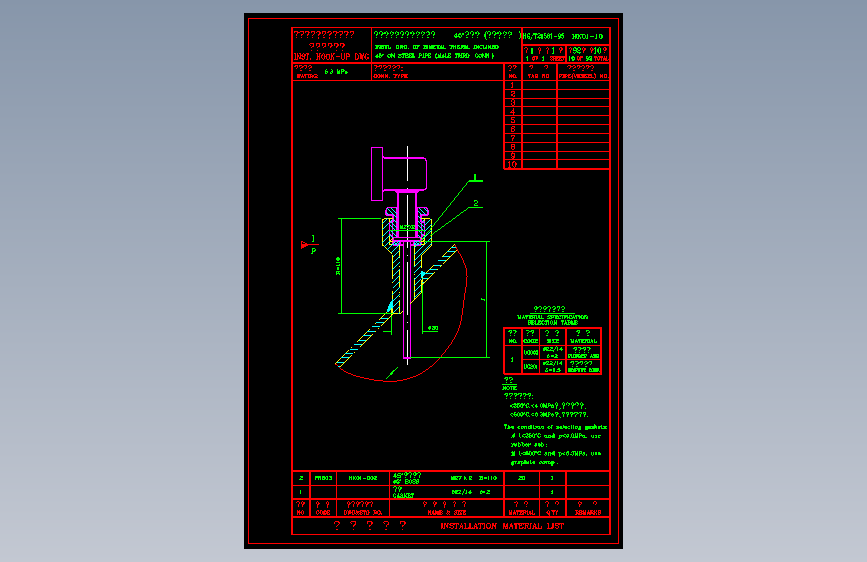Click the 'INST. HOOK-UP DWG' title text
867x562 pixels.
(x=331, y=57)
